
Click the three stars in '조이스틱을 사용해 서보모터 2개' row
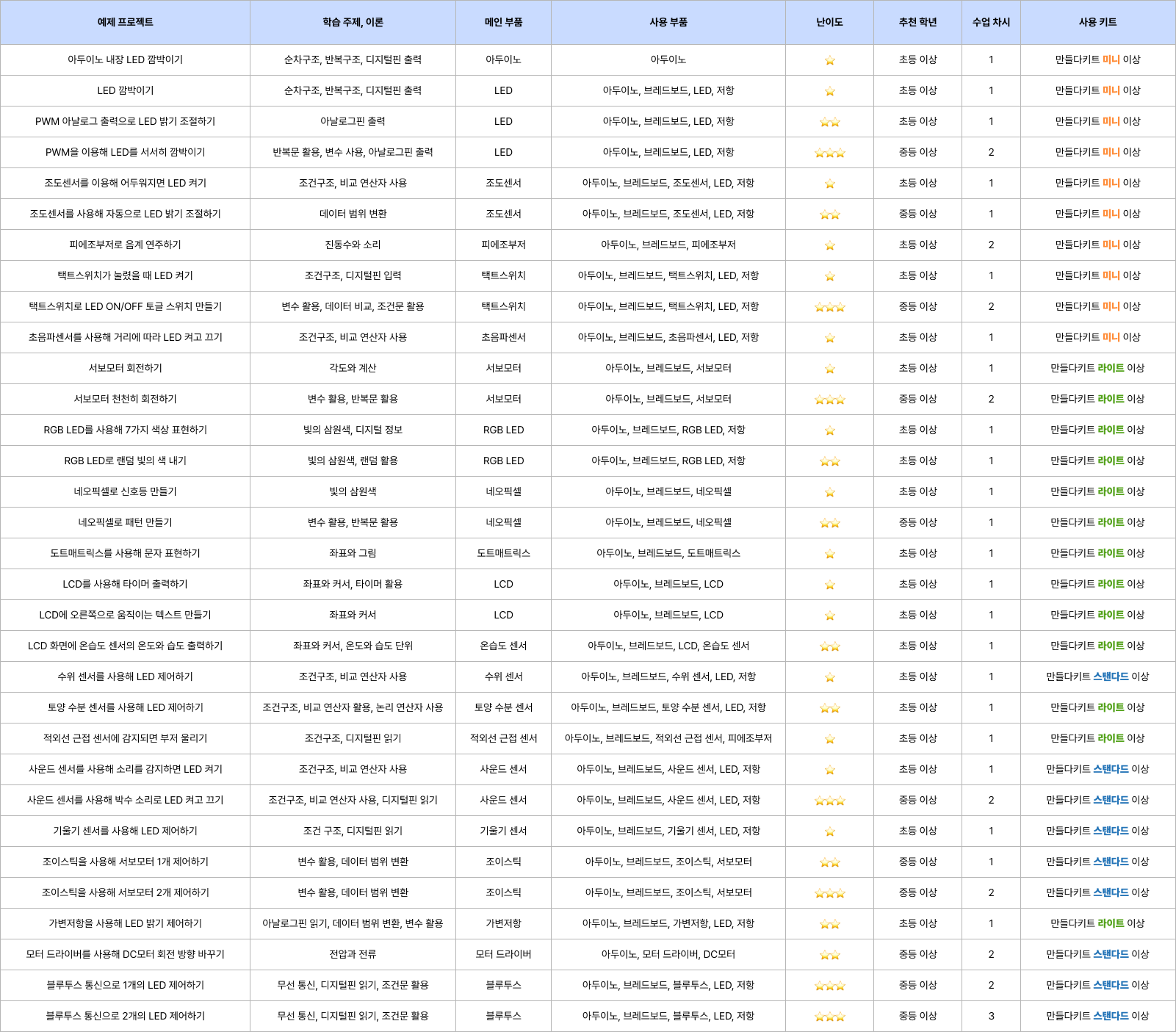click(830, 893)
